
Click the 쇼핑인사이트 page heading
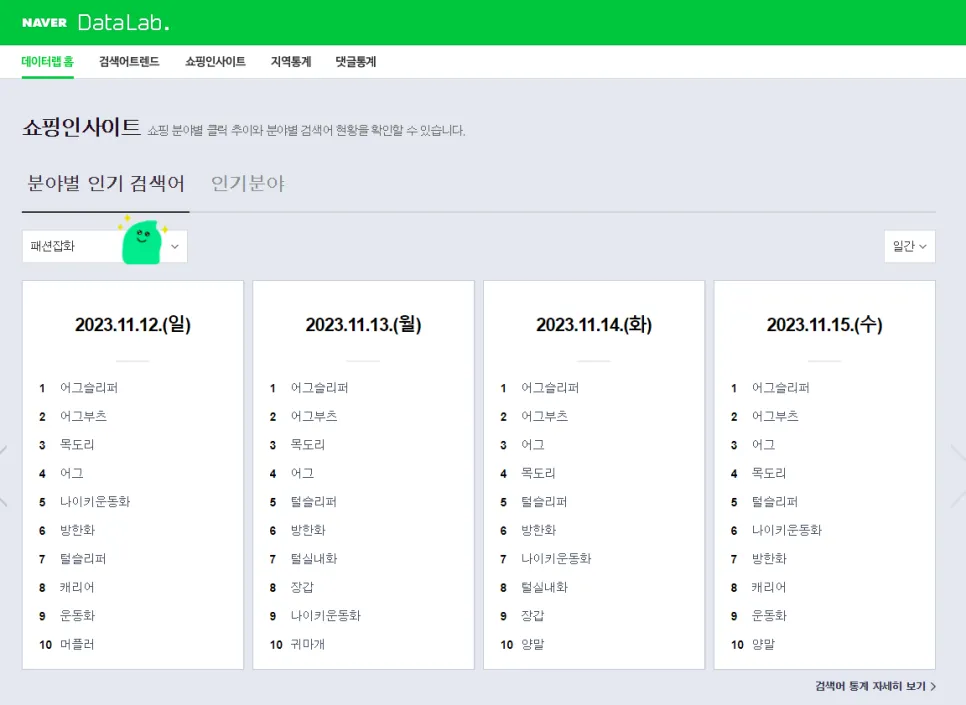pos(81,128)
